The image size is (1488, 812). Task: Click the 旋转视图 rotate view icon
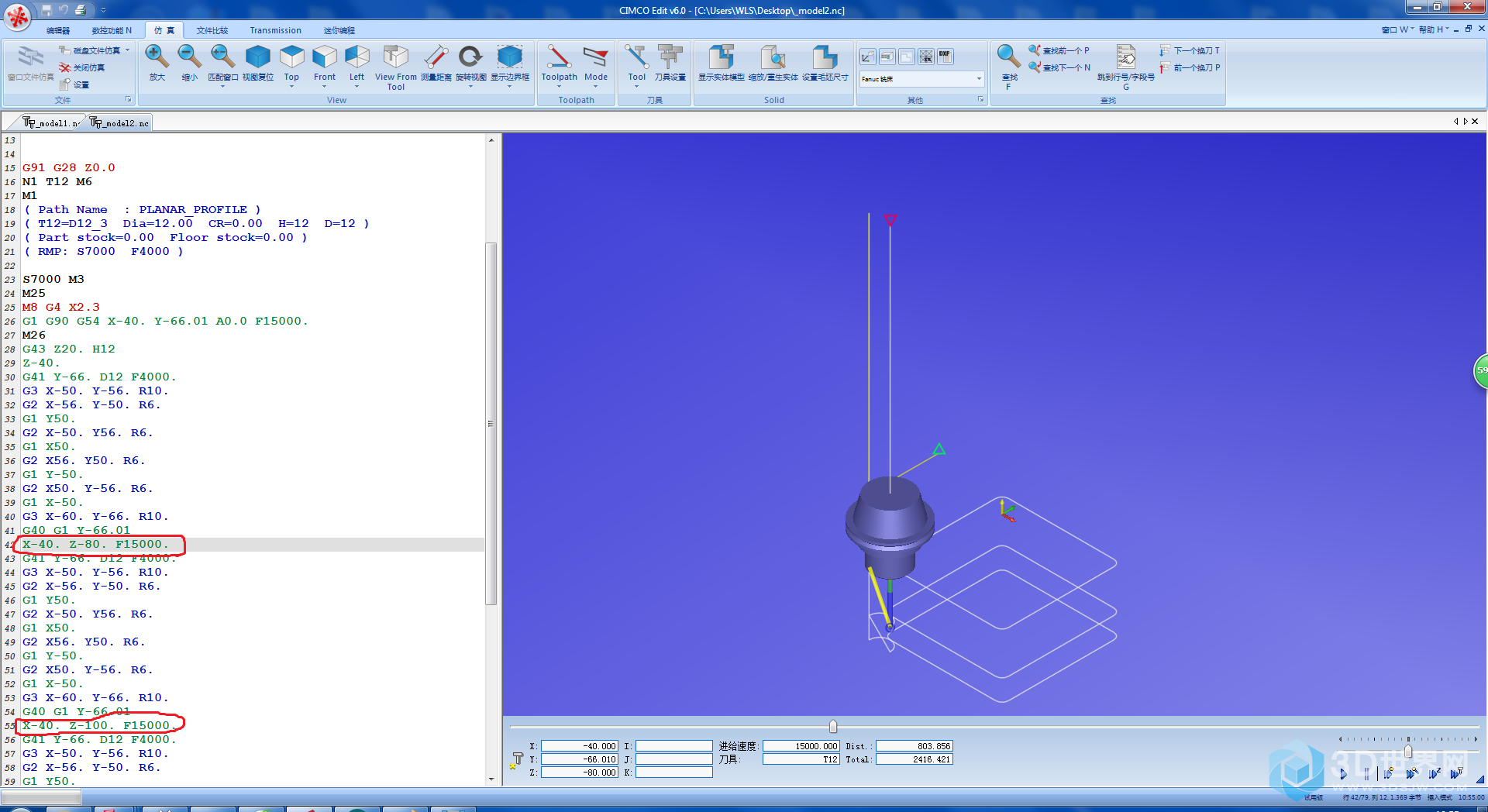pos(470,57)
